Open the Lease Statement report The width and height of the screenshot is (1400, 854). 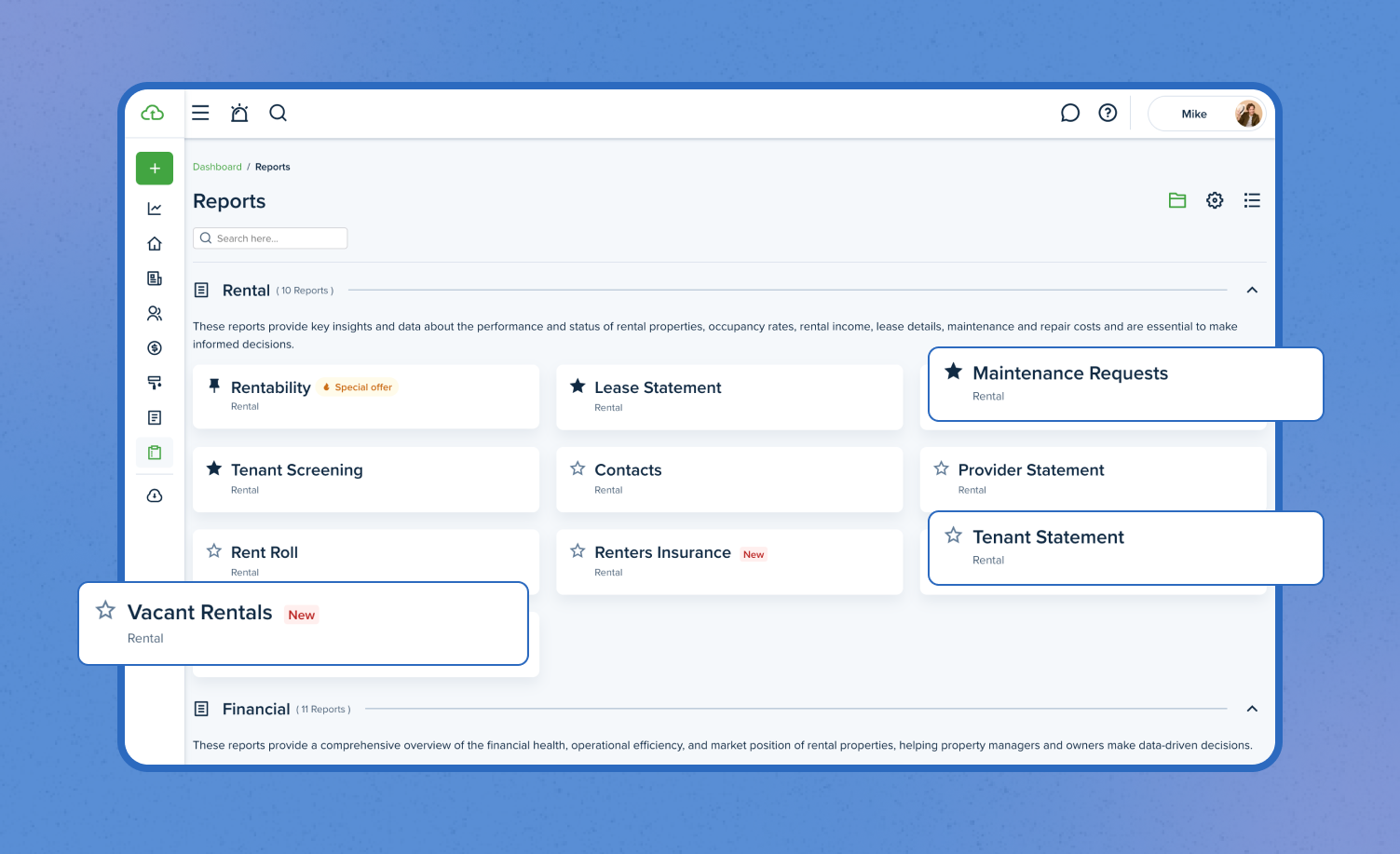[x=658, y=387]
